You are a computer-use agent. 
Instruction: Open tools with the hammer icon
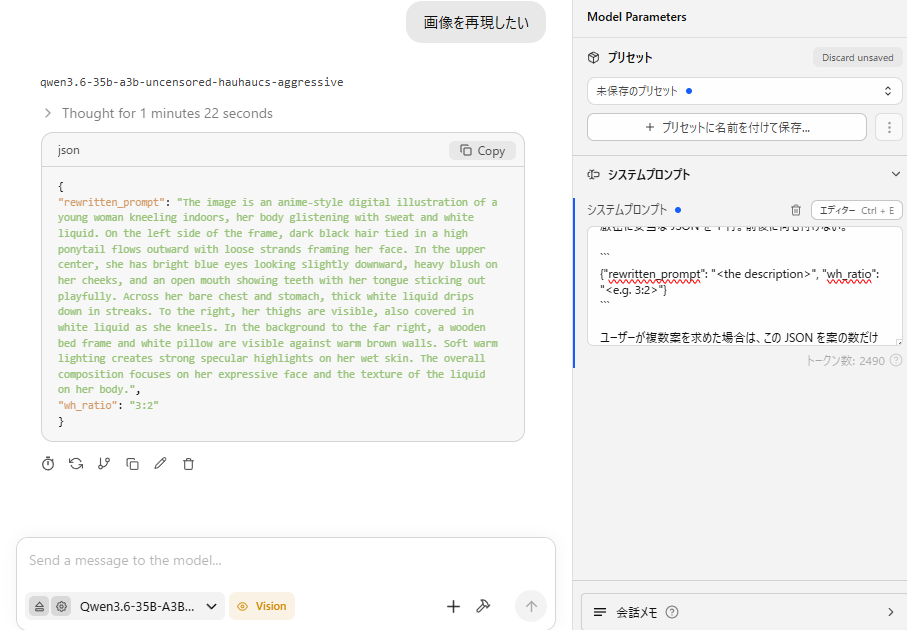483,606
